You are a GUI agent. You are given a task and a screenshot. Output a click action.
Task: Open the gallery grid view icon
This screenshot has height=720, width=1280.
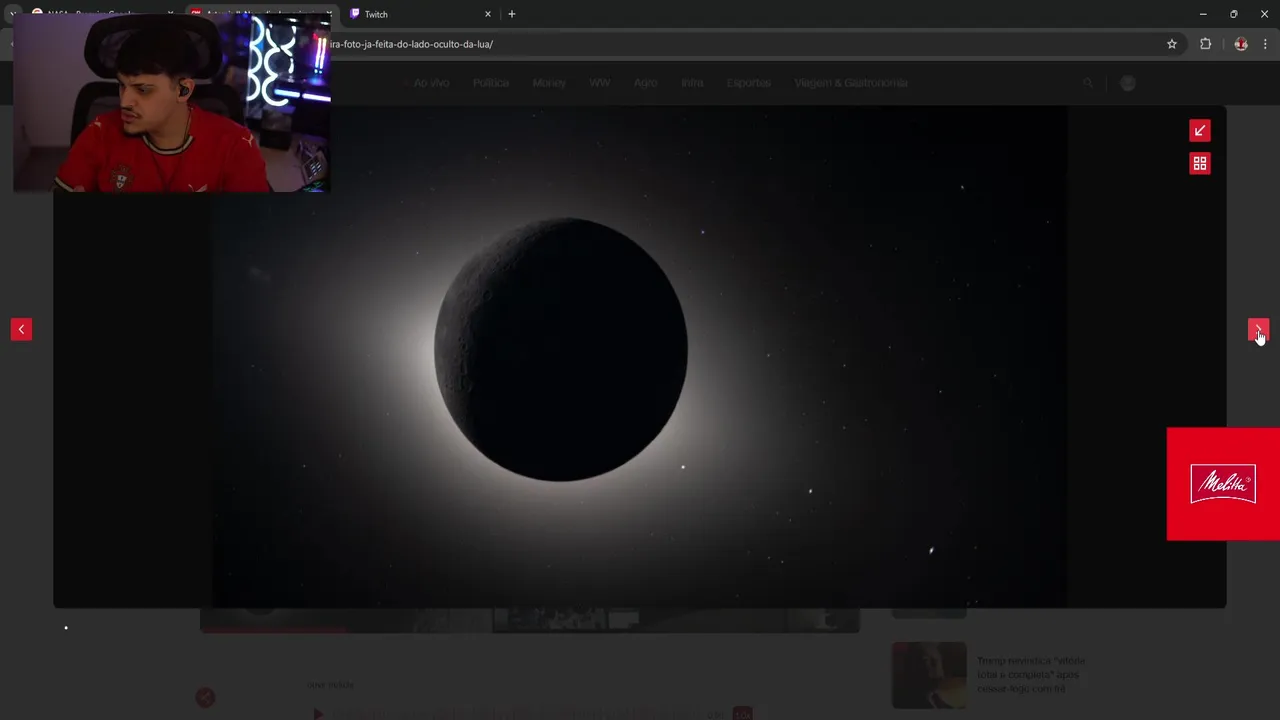point(1200,163)
